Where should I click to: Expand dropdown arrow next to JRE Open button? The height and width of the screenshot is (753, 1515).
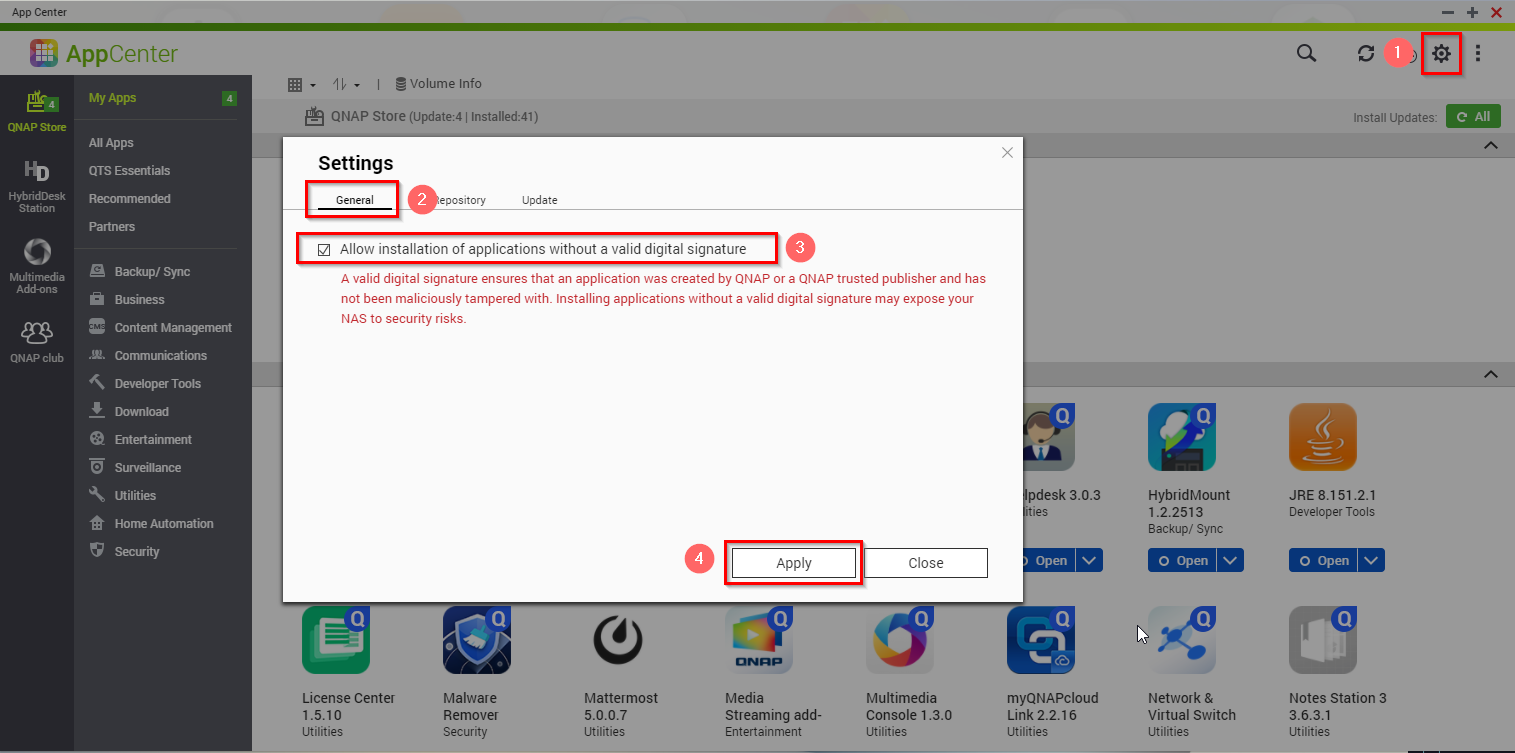(x=1371, y=561)
